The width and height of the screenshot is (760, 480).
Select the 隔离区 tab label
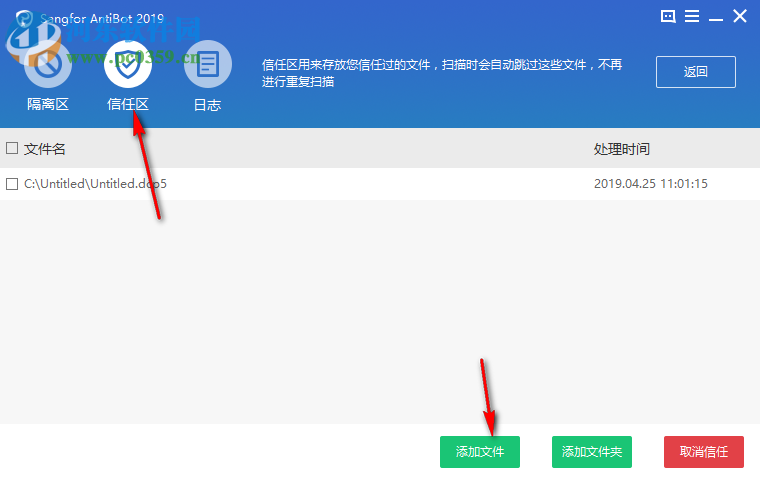(x=48, y=104)
